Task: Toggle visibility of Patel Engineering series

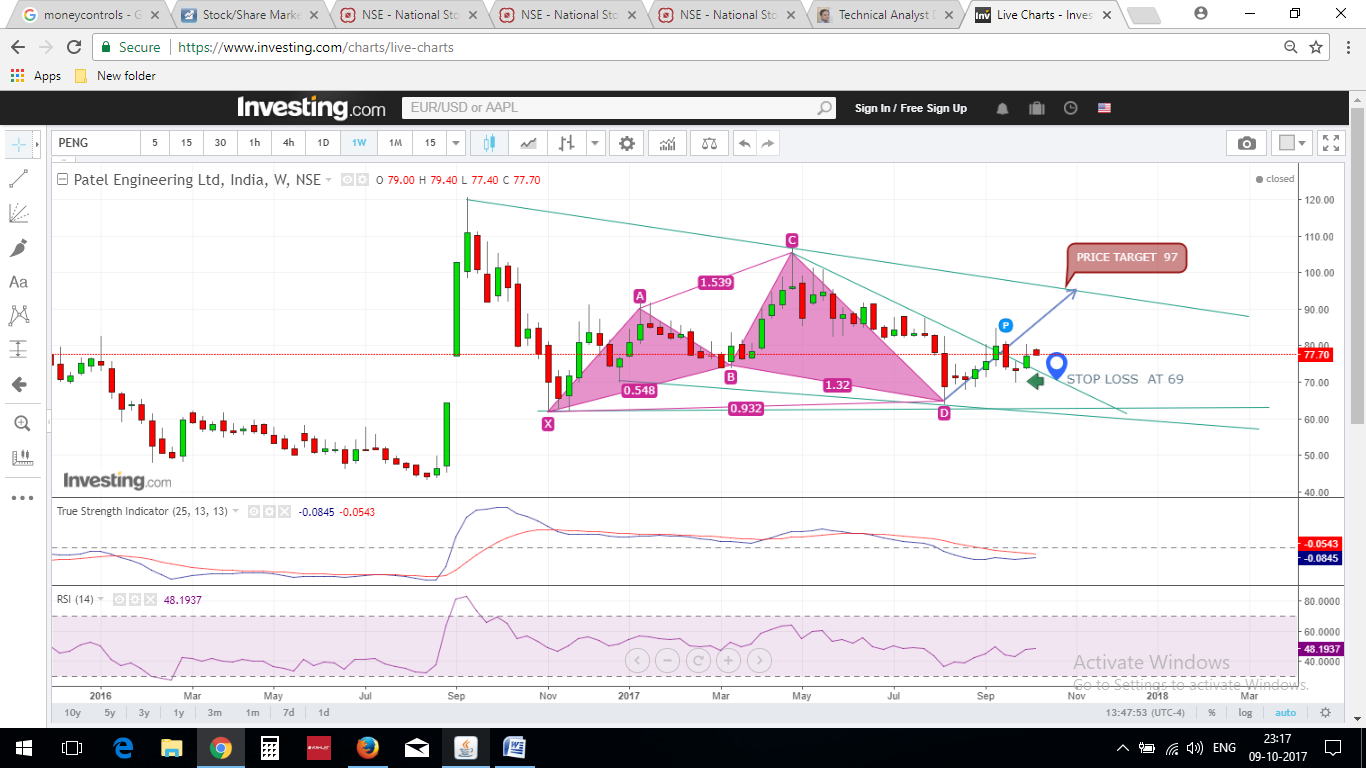Action: click(x=348, y=180)
